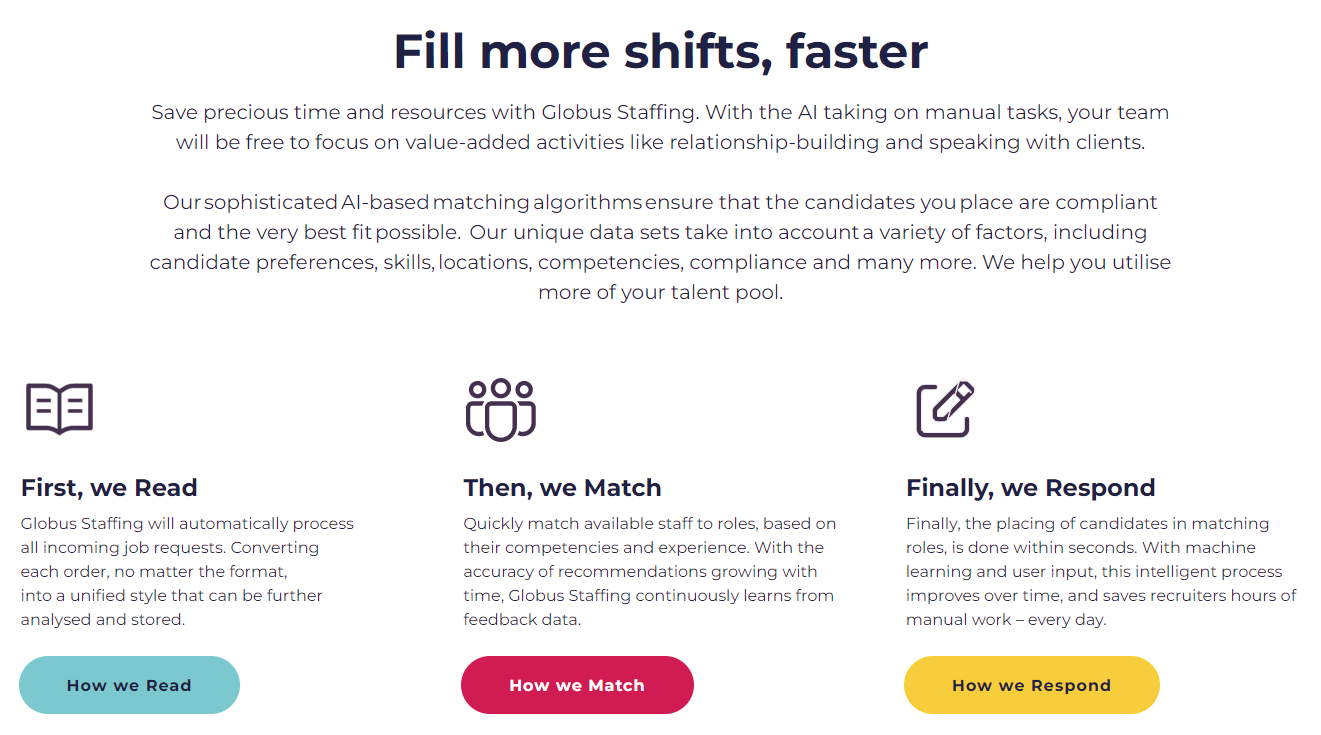Click the editing pencil icon above 'Finally, we Respond'

click(944, 406)
